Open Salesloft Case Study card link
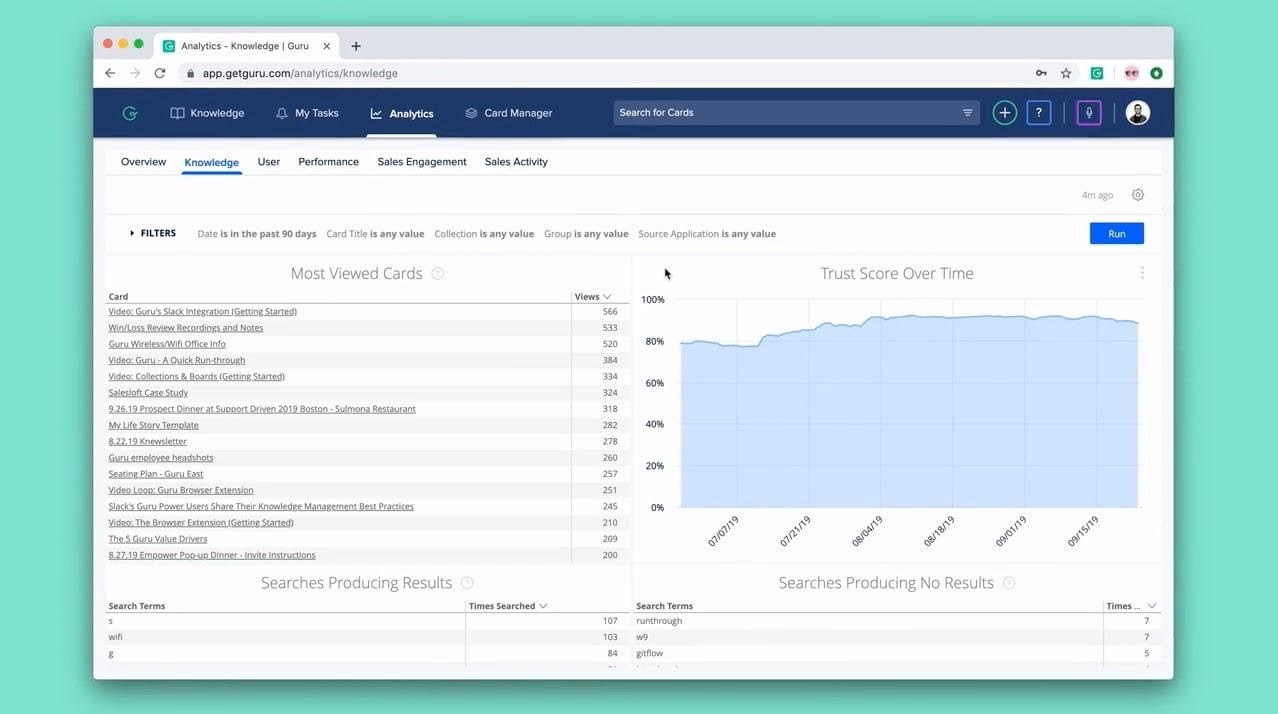The image size is (1278, 714). 148,393
